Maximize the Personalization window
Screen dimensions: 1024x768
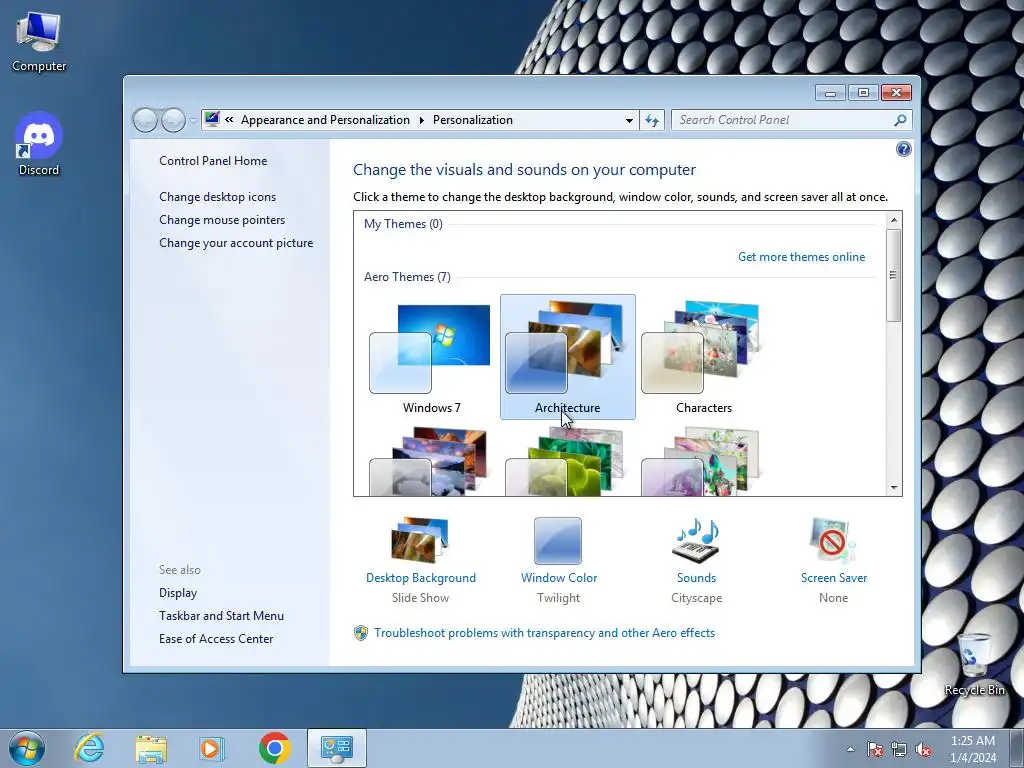[863, 93]
